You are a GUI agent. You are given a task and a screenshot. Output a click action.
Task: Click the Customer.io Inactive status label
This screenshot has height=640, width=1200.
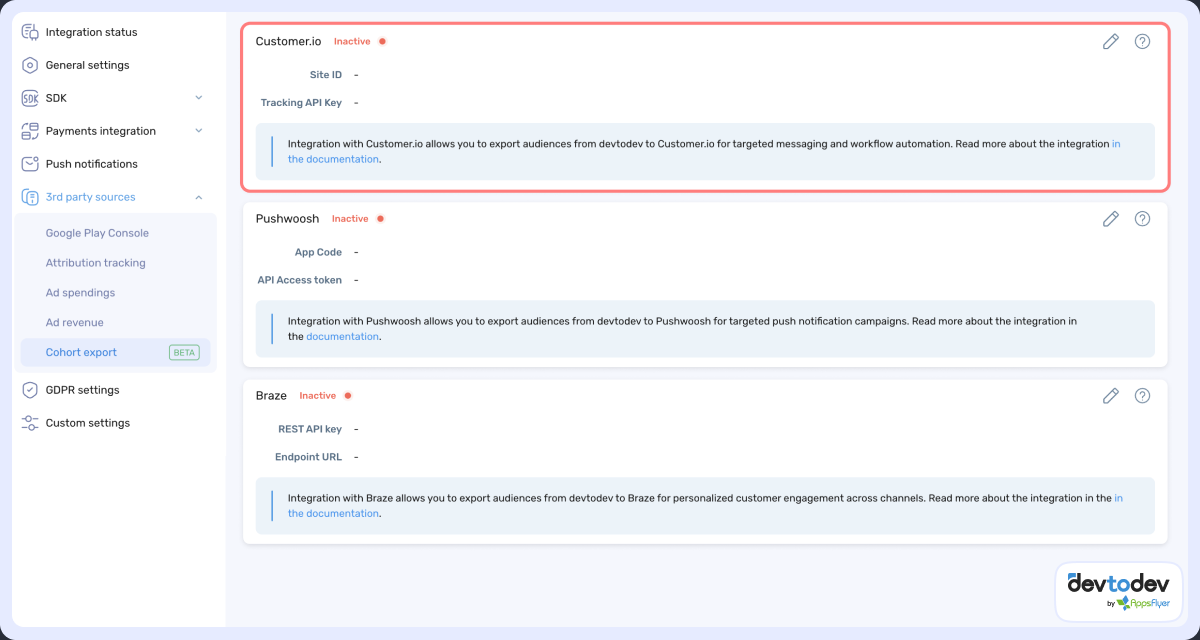(352, 42)
